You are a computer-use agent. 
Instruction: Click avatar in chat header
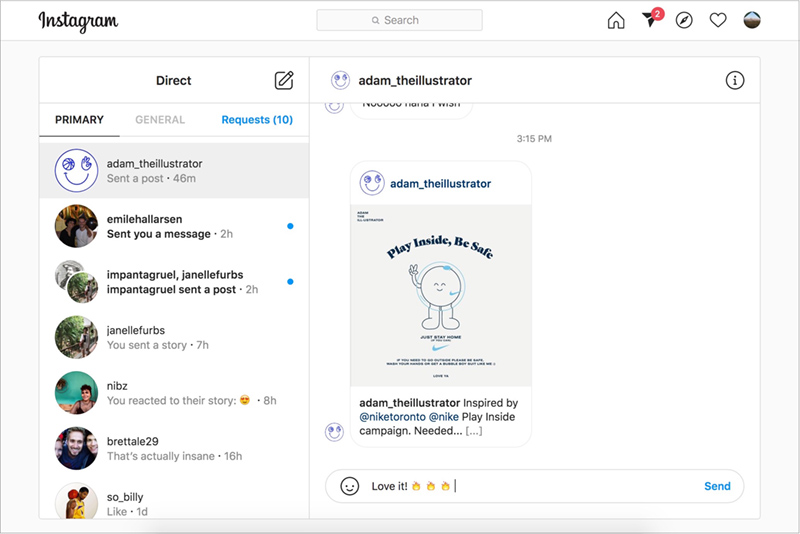[x=340, y=80]
